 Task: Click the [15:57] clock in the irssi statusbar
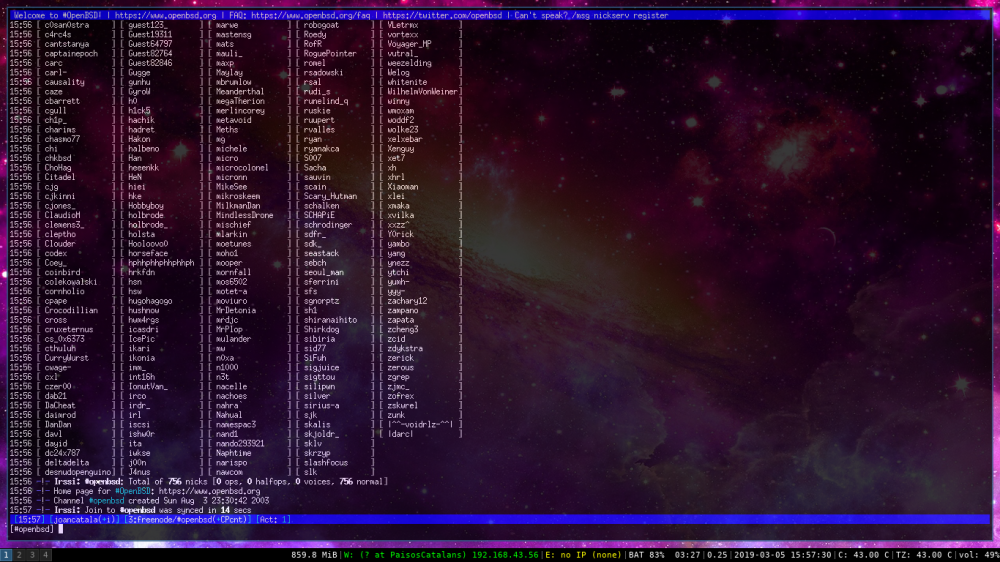click(x=29, y=520)
